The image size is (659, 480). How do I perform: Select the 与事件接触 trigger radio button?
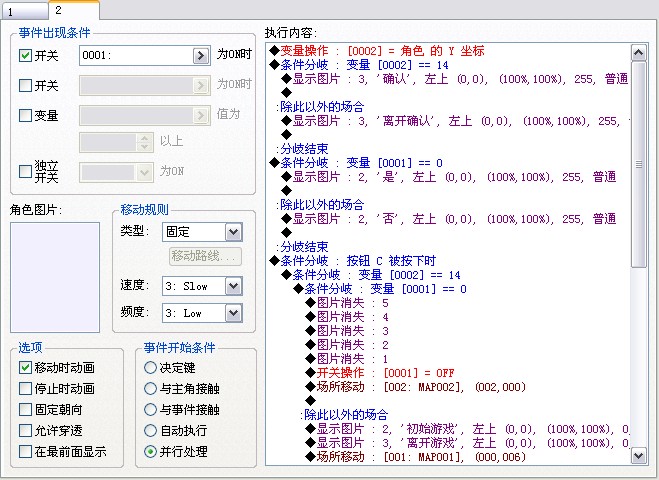coord(150,409)
